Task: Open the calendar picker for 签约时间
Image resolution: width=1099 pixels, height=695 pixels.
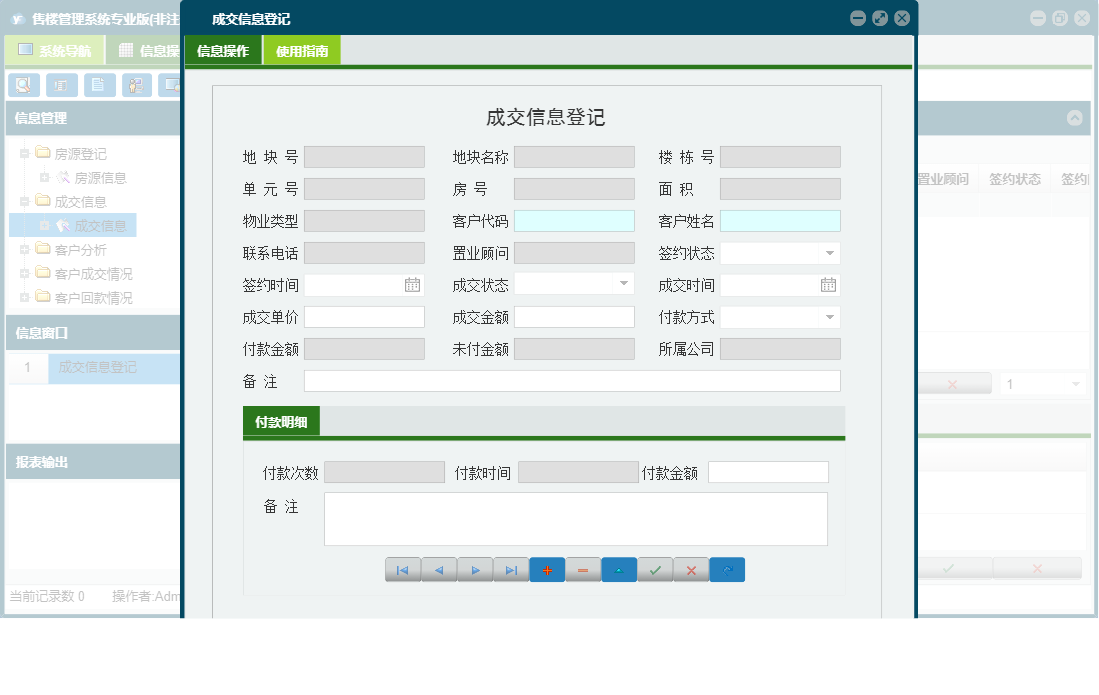Action: [413, 285]
